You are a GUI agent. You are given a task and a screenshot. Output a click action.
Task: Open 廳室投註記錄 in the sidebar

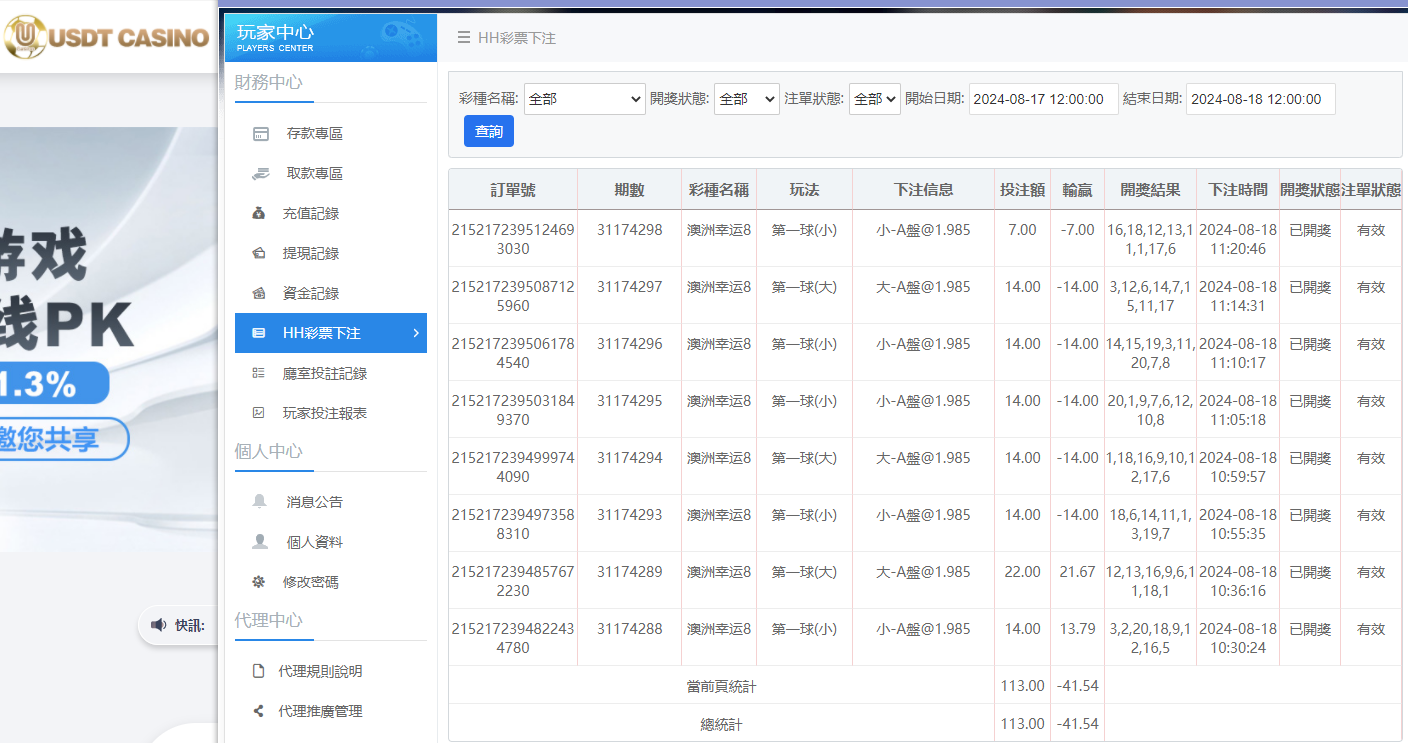tap(324, 373)
